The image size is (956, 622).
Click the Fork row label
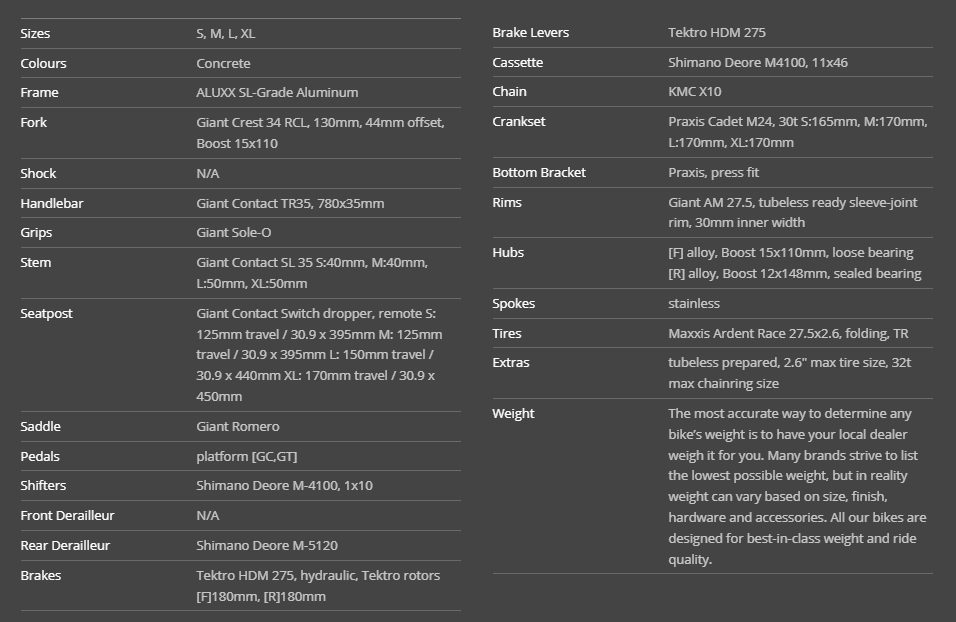pos(34,122)
